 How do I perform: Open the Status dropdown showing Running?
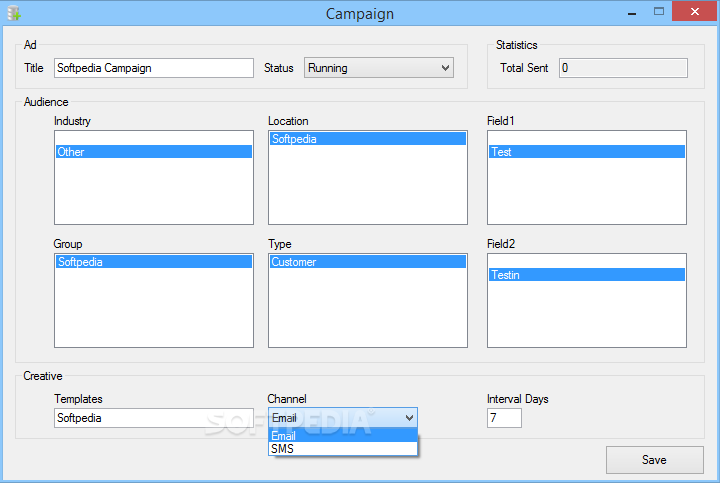(379, 68)
